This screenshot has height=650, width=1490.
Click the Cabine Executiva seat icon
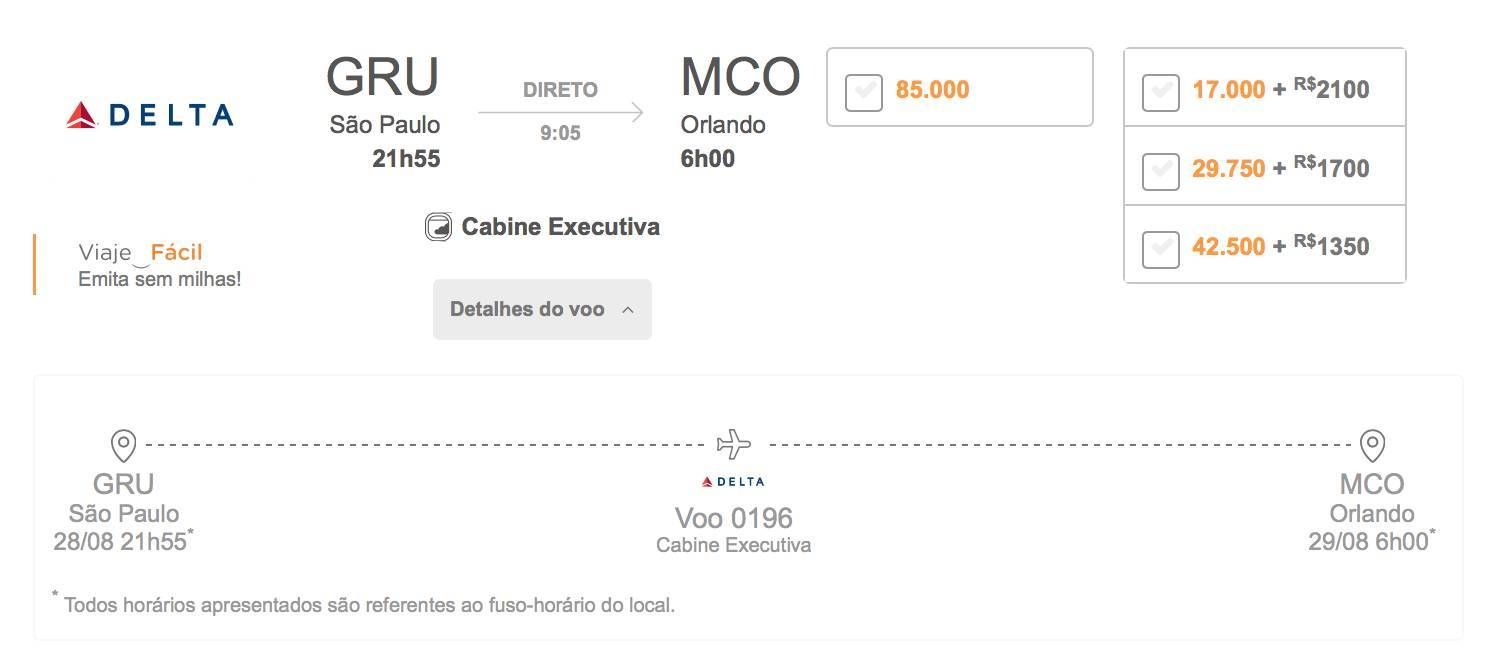click(x=439, y=227)
